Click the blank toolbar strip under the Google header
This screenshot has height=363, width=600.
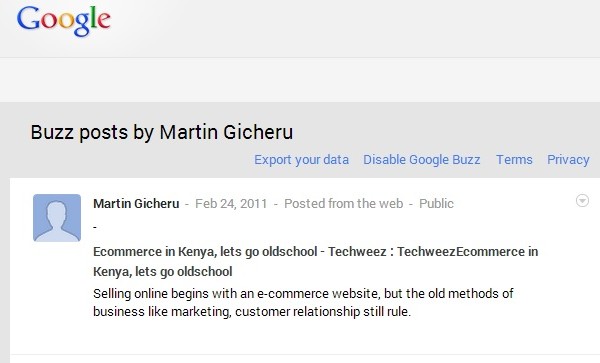tap(300, 80)
